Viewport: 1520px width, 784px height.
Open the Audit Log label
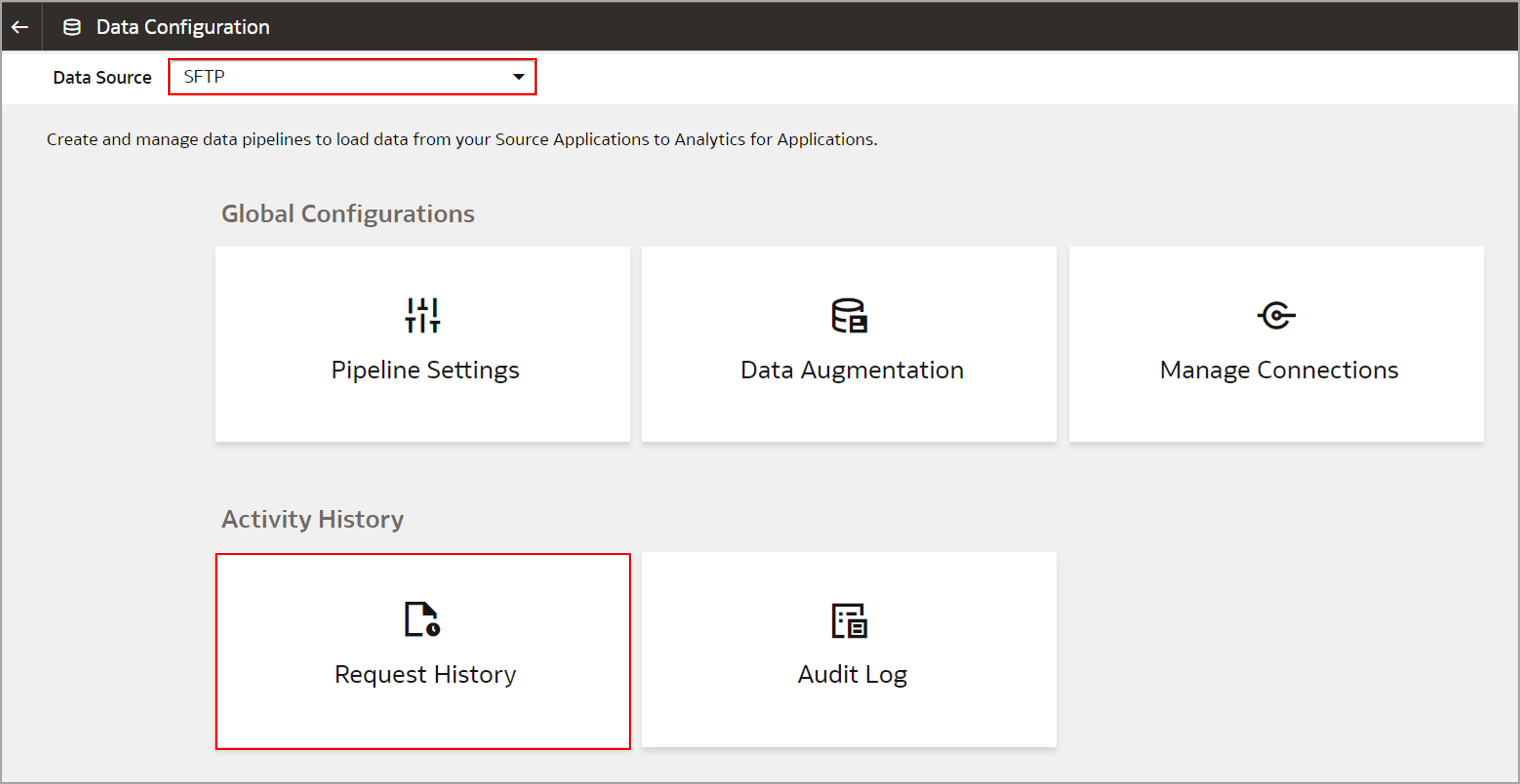(x=851, y=674)
